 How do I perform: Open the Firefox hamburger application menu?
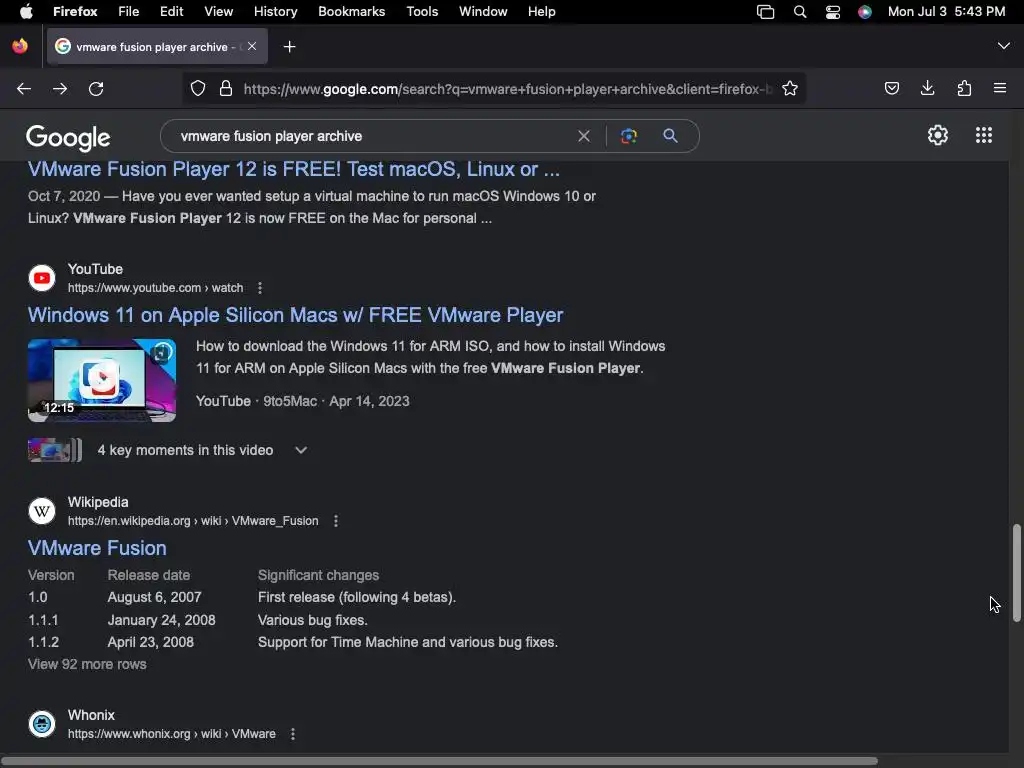[x=1000, y=88]
